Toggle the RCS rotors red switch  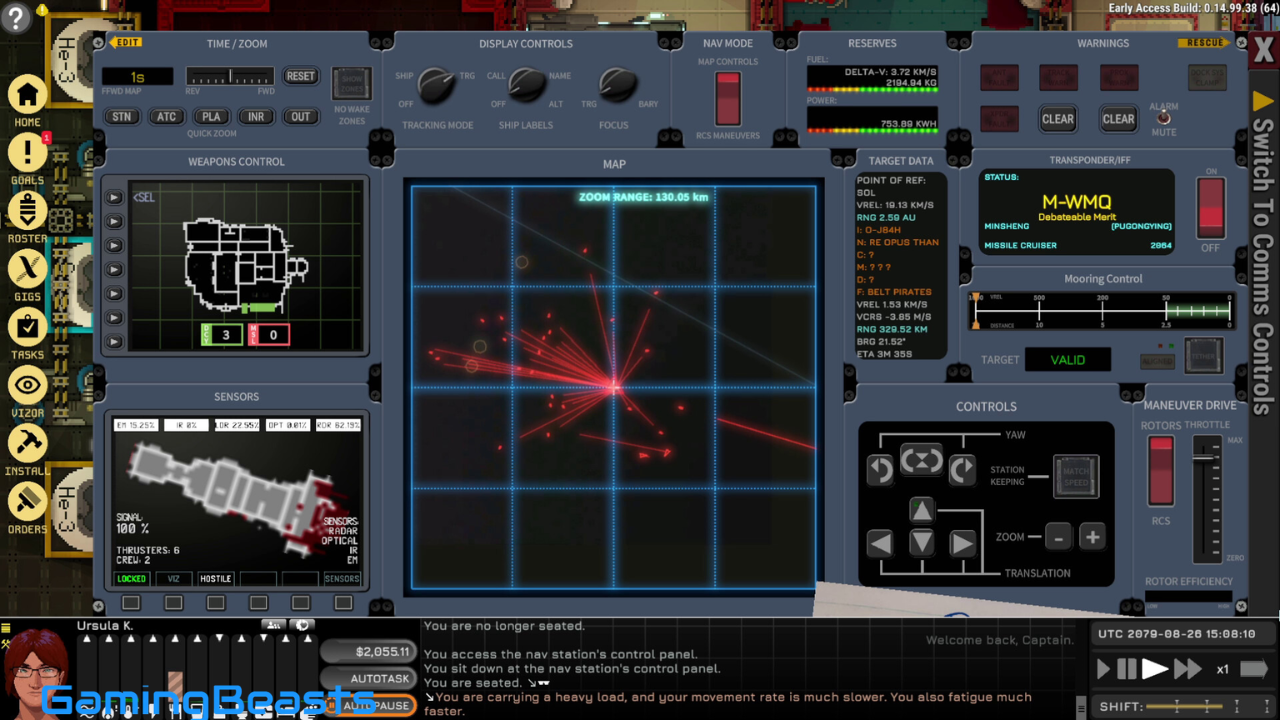coord(1161,470)
